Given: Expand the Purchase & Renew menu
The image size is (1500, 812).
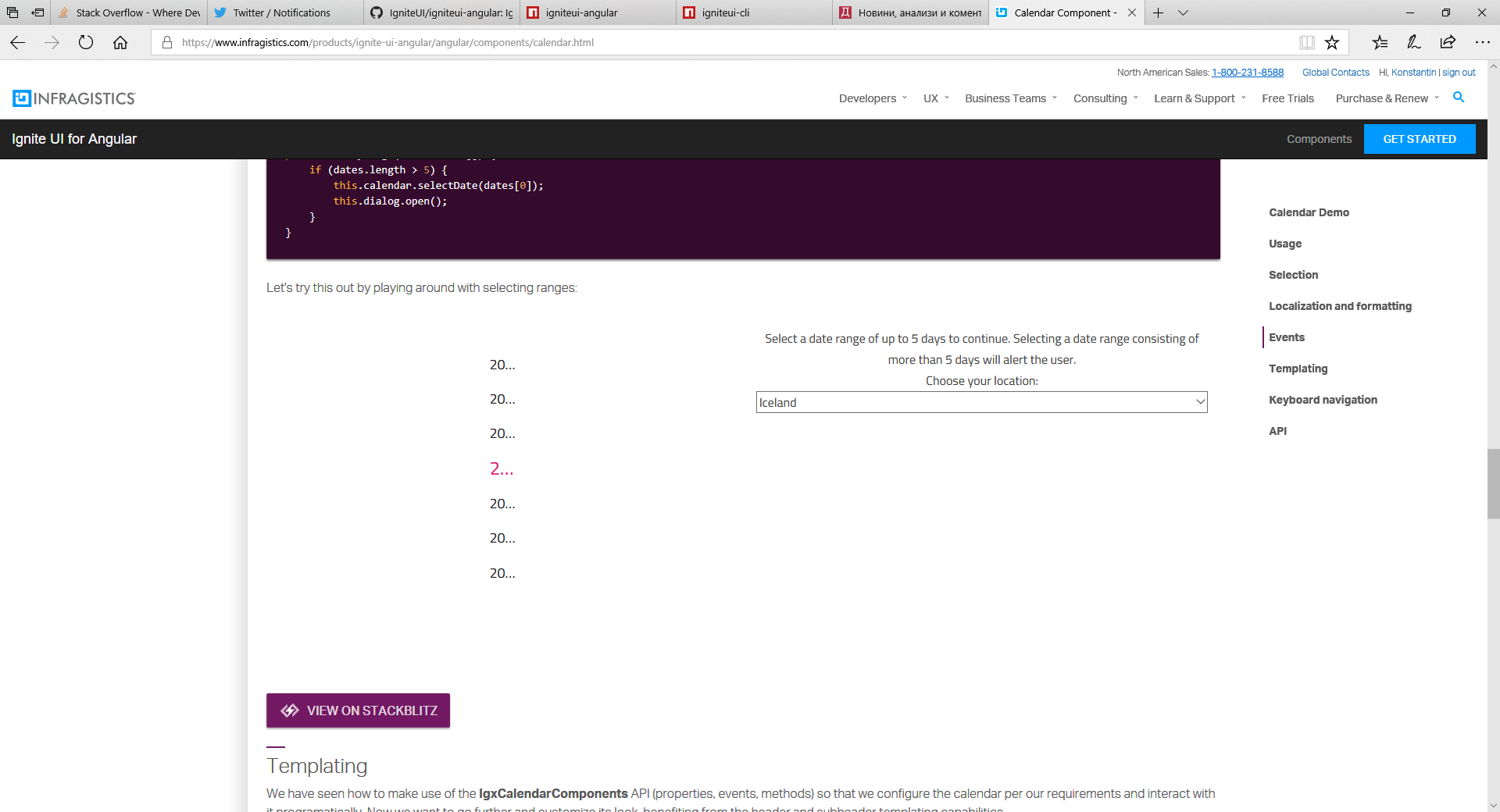Looking at the screenshot, I should [1387, 98].
